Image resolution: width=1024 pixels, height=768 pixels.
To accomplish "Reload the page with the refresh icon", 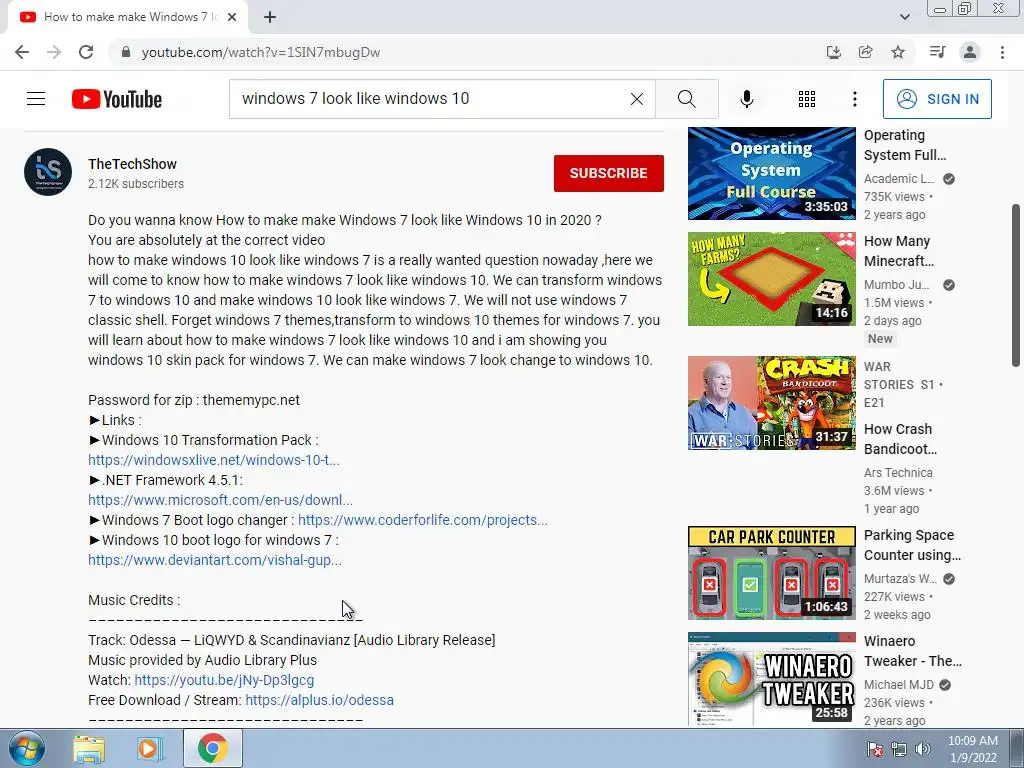I will (86, 52).
